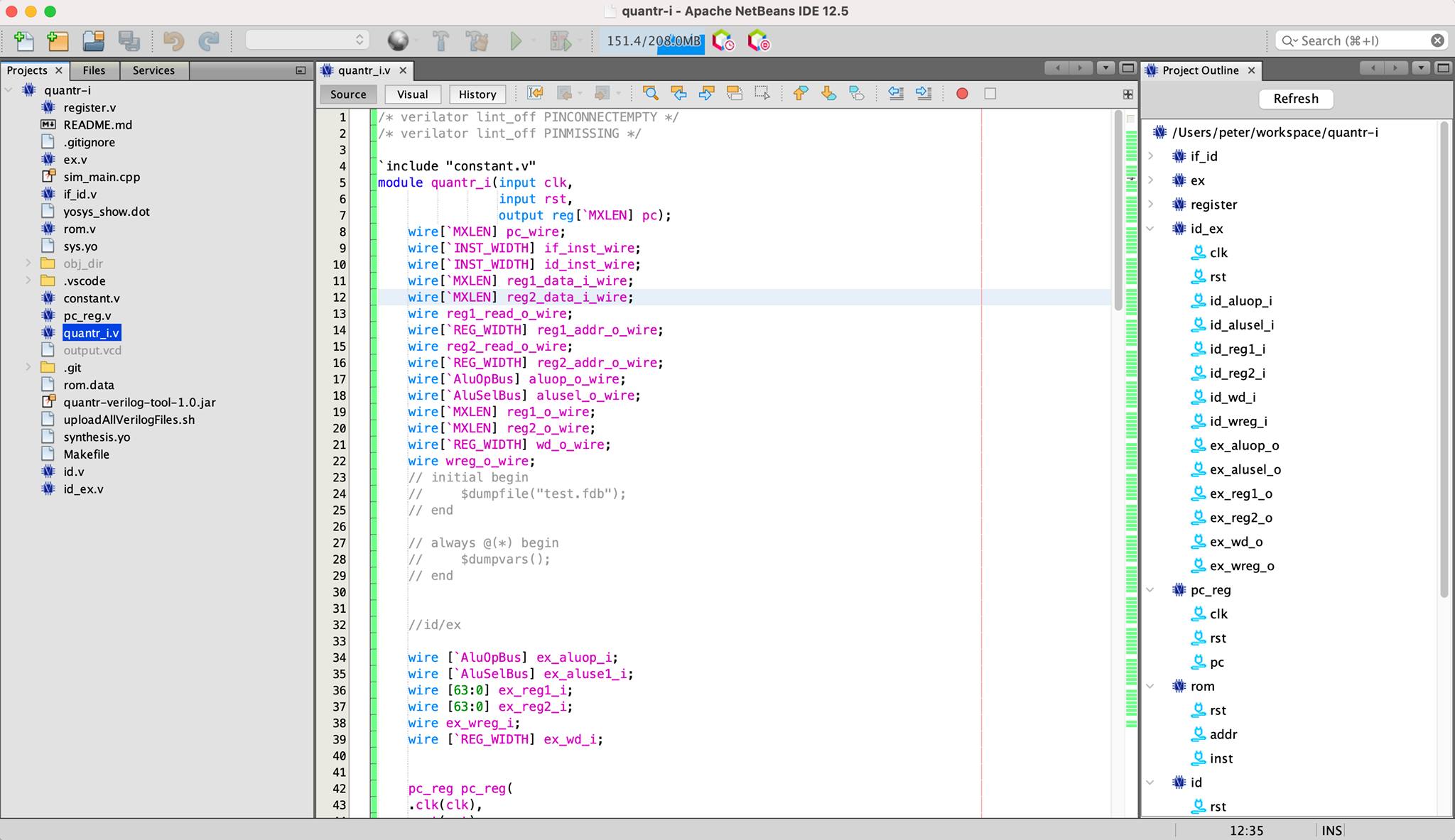Click the Previous Bookmark icon
1455x840 pixels.
[x=801, y=93]
